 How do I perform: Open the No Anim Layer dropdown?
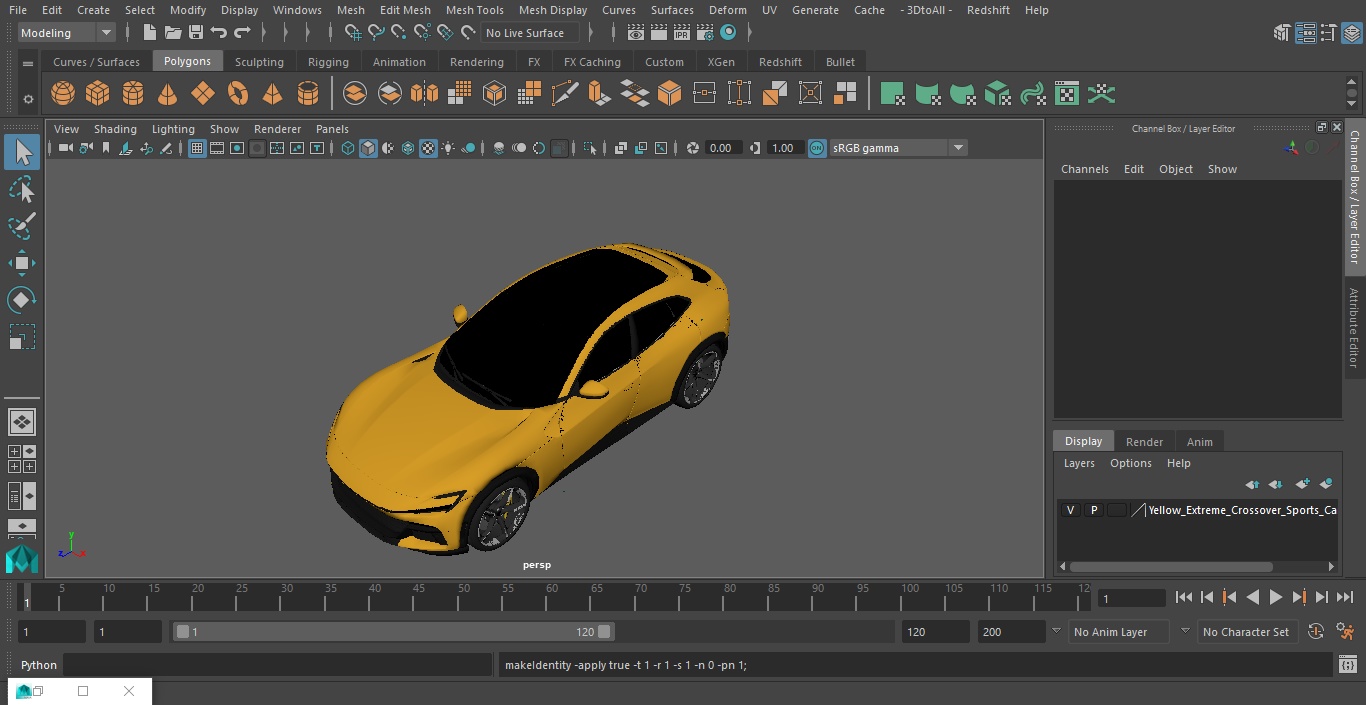pos(1121,632)
